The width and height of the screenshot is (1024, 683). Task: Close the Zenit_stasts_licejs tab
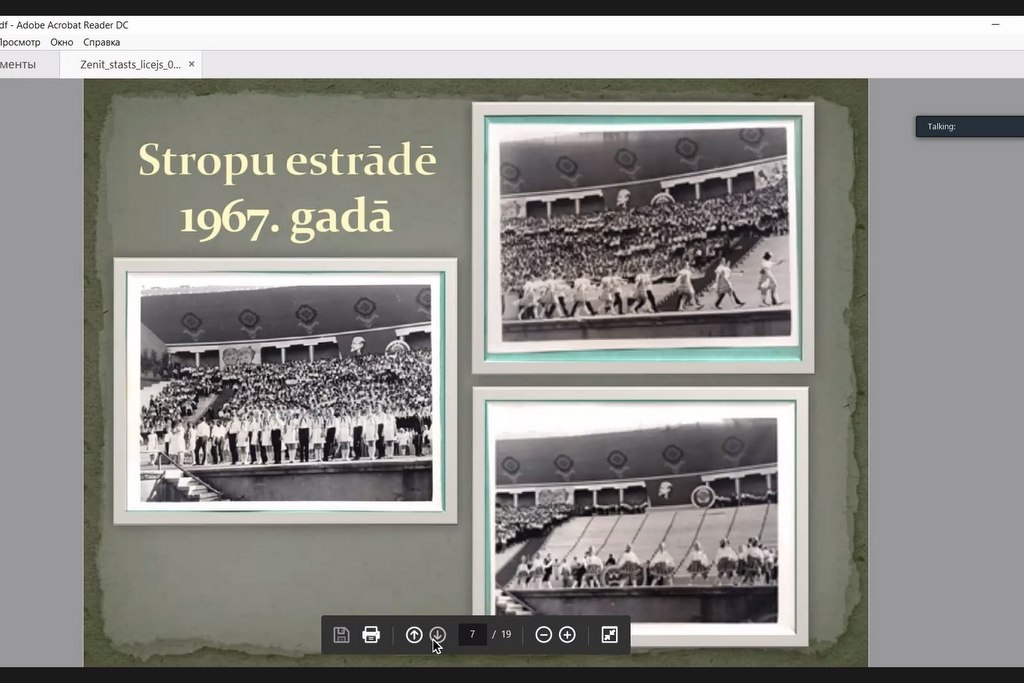tap(192, 64)
